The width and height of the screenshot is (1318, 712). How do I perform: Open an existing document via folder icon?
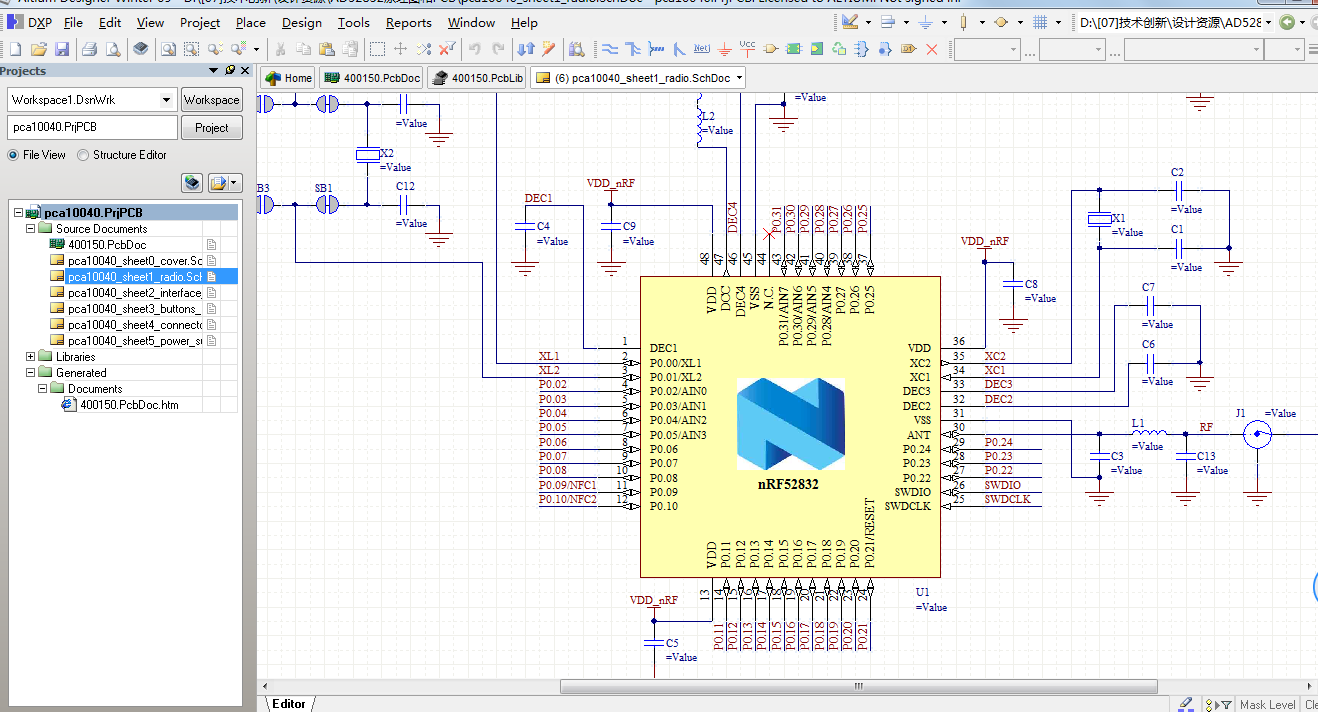click(x=39, y=49)
